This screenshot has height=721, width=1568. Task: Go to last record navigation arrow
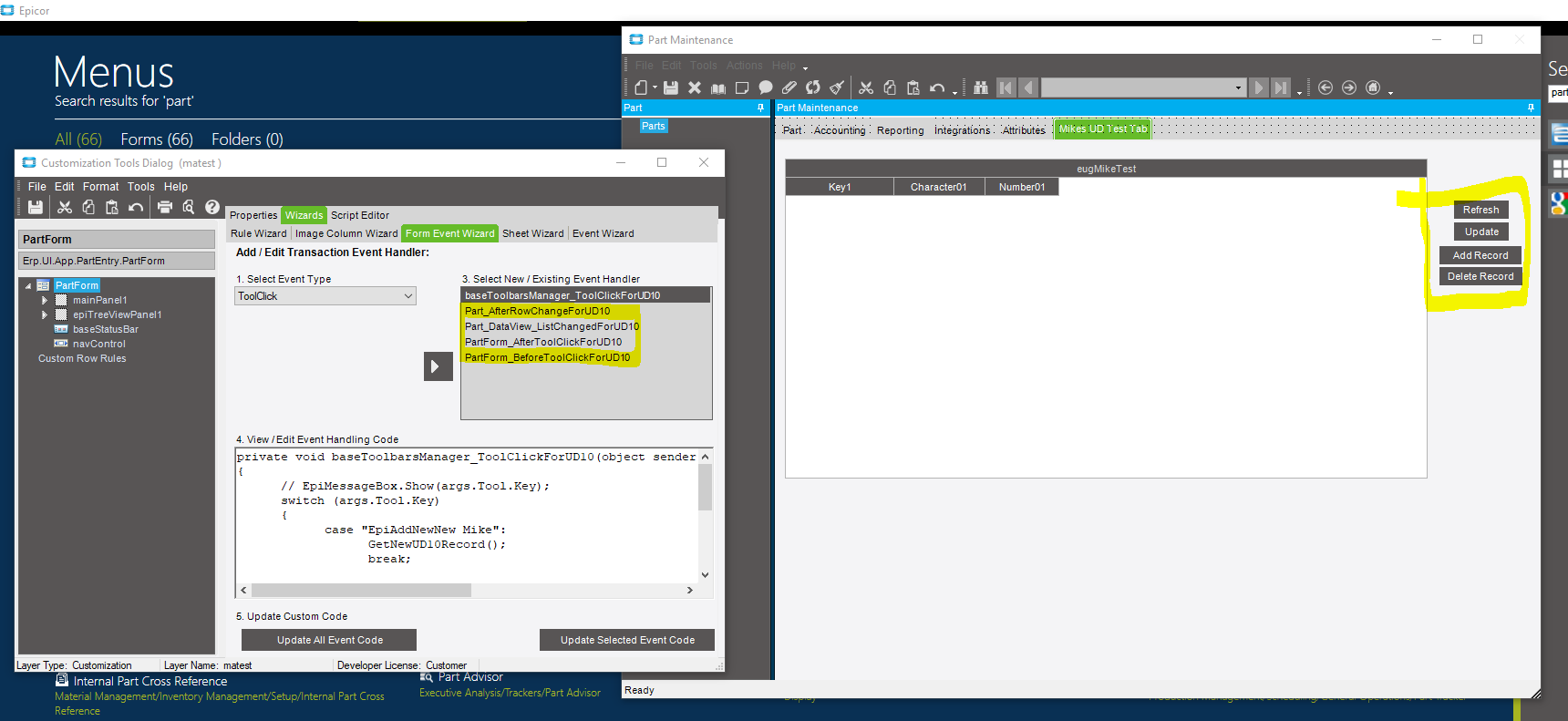point(1281,88)
